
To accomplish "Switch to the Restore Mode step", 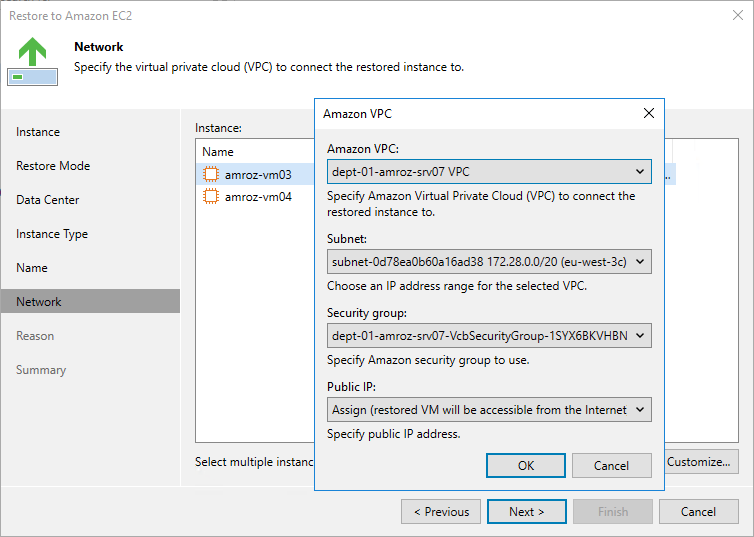I will [x=53, y=166].
